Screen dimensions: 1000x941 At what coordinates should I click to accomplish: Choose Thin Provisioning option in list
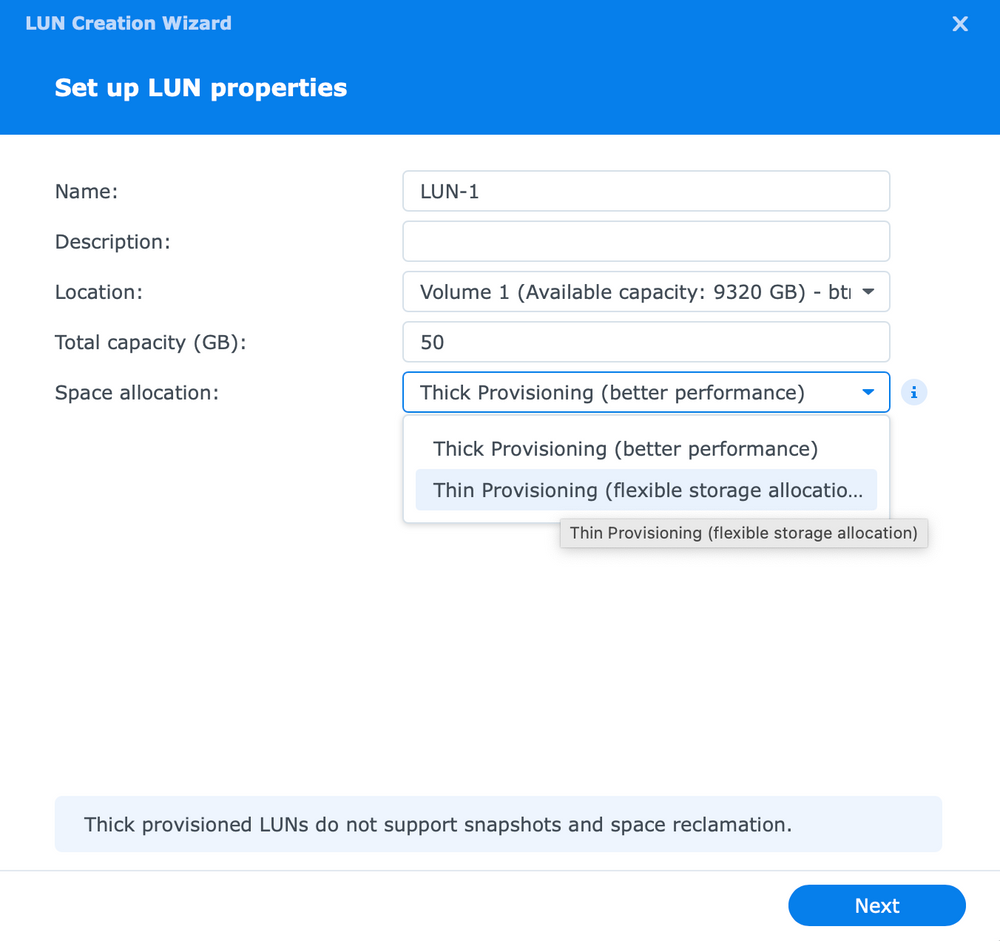pos(646,490)
